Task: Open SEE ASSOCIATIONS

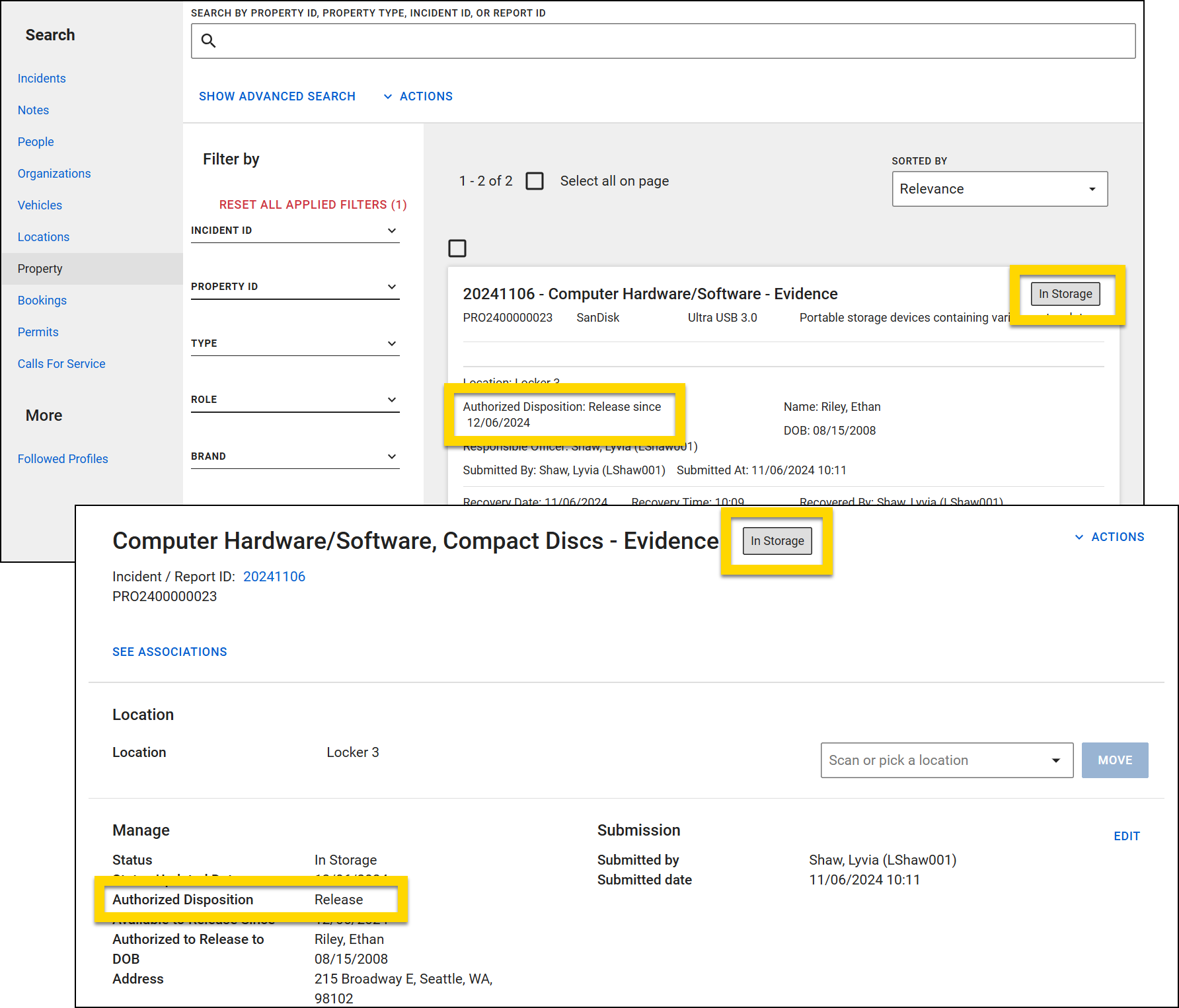Action: click(x=169, y=651)
